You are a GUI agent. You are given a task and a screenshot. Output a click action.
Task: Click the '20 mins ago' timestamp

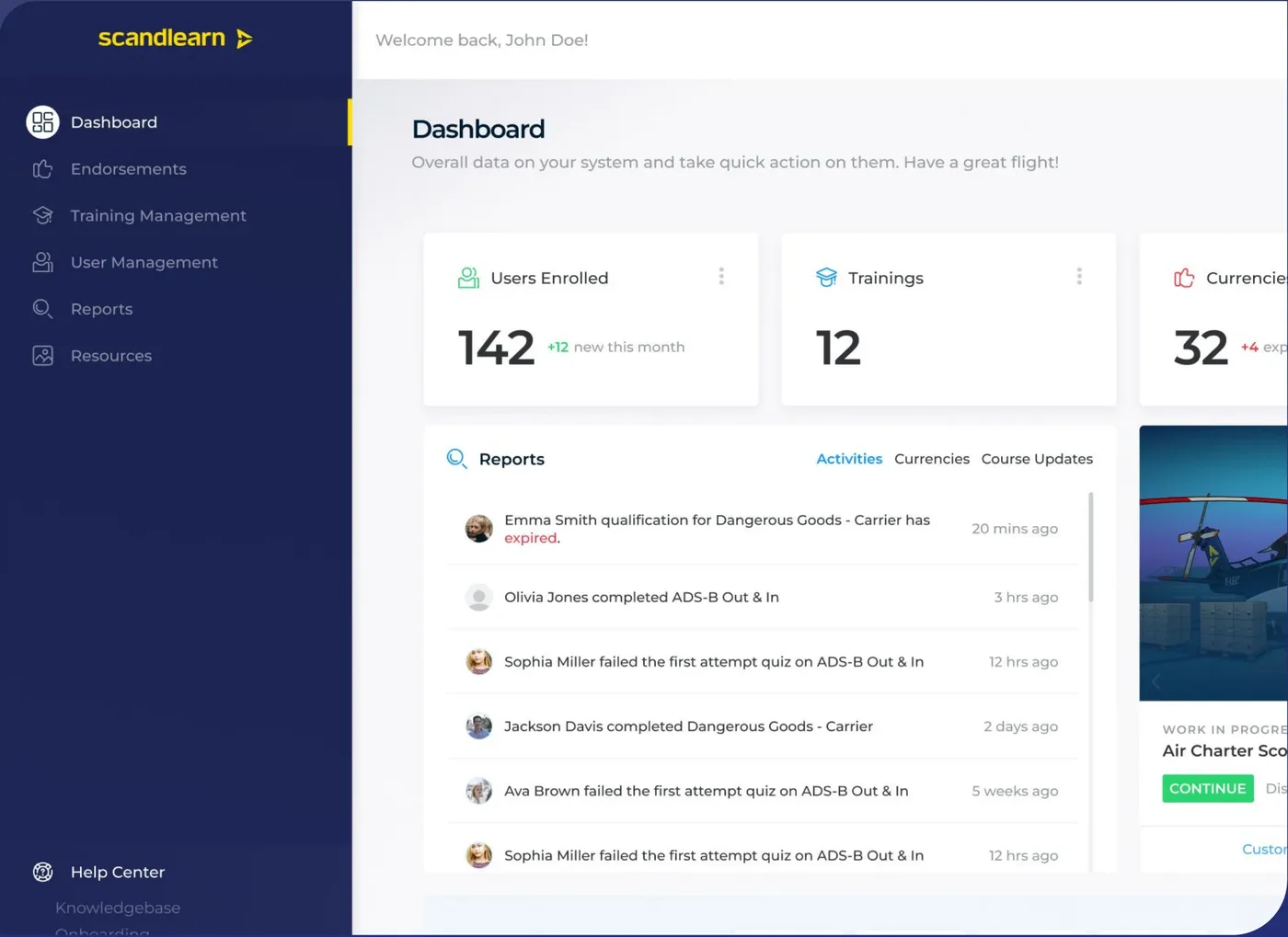click(1015, 529)
